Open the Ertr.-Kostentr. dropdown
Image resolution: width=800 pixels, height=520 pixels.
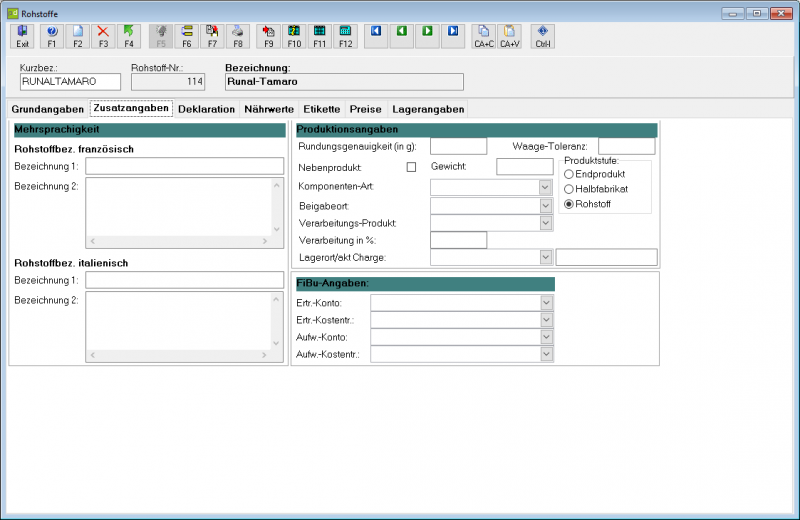coord(546,320)
